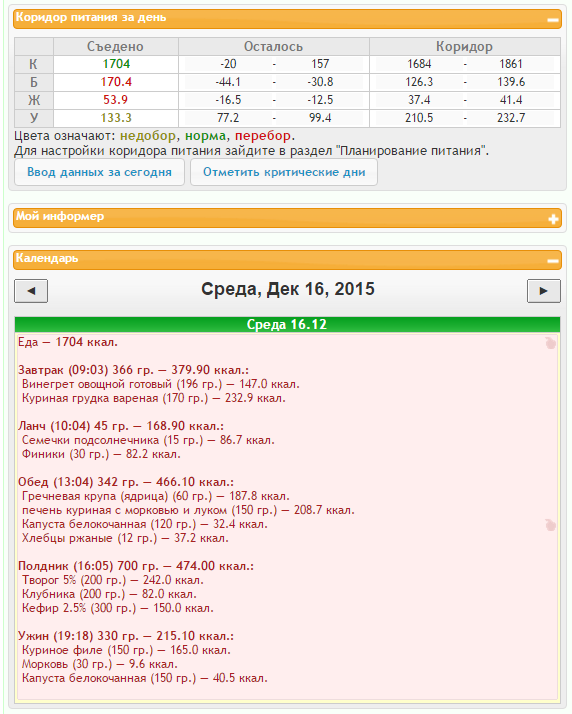Open Отметить критические дни
572x714 pixels.
pos(284,172)
